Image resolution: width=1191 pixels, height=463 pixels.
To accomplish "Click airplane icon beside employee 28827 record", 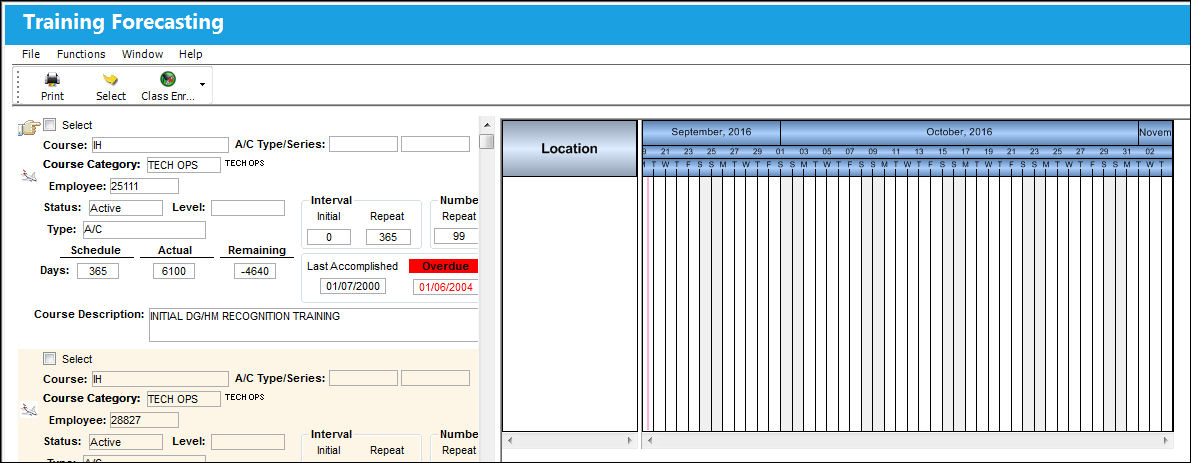I will point(29,410).
